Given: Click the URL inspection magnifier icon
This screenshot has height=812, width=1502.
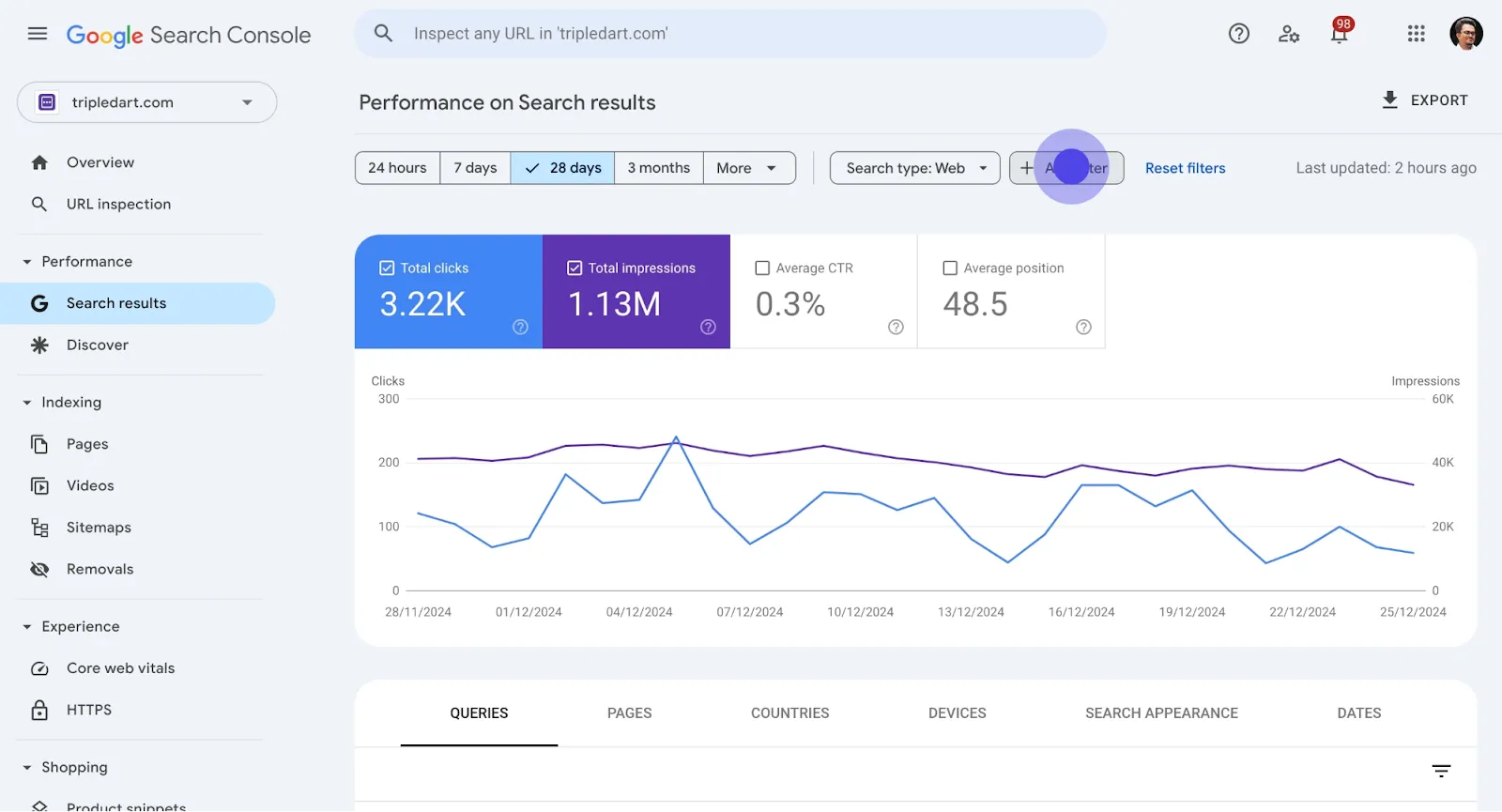Looking at the screenshot, I should (x=39, y=204).
